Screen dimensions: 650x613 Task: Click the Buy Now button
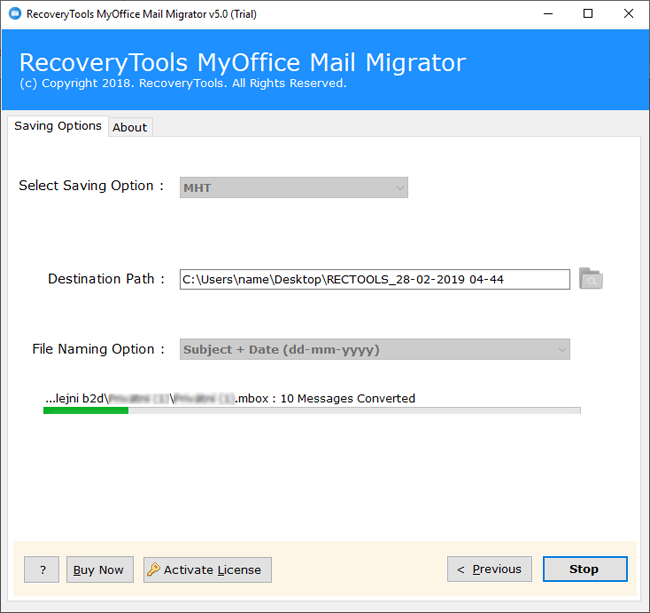pyautogui.click(x=99, y=569)
